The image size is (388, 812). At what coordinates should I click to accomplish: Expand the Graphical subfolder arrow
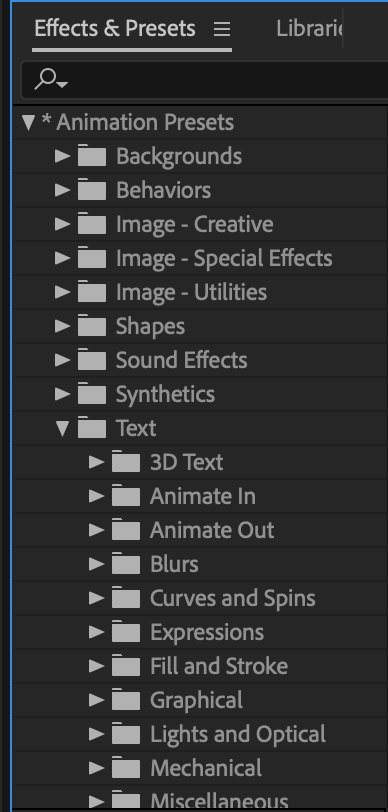(96, 700)
